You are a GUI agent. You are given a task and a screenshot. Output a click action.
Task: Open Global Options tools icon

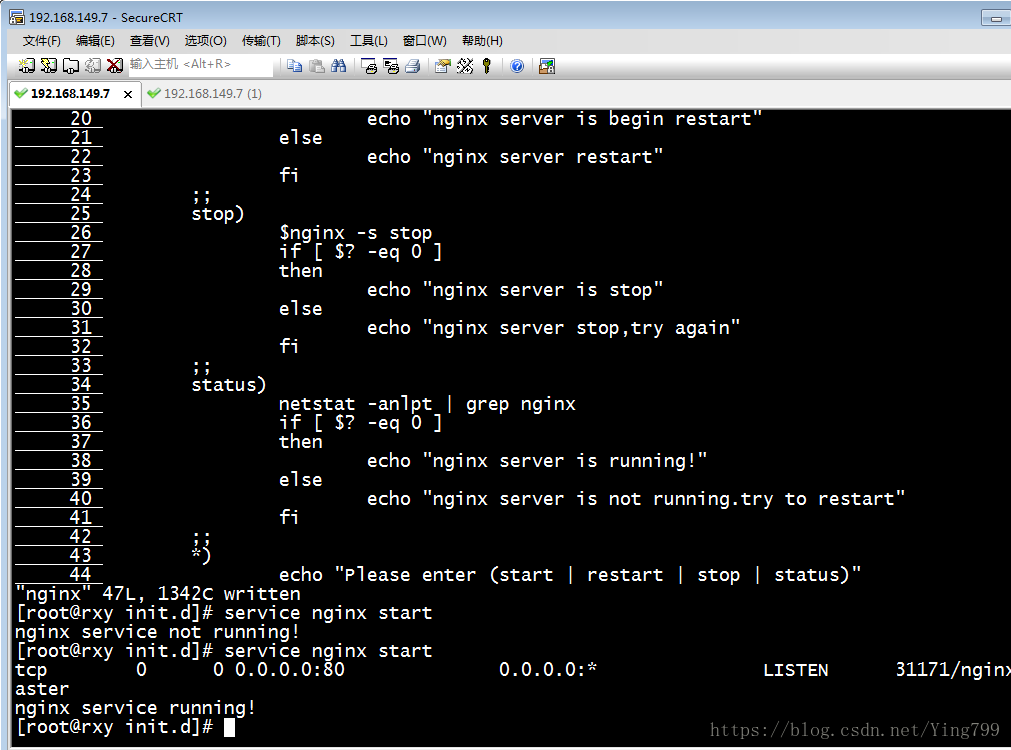tap(465, 65)
